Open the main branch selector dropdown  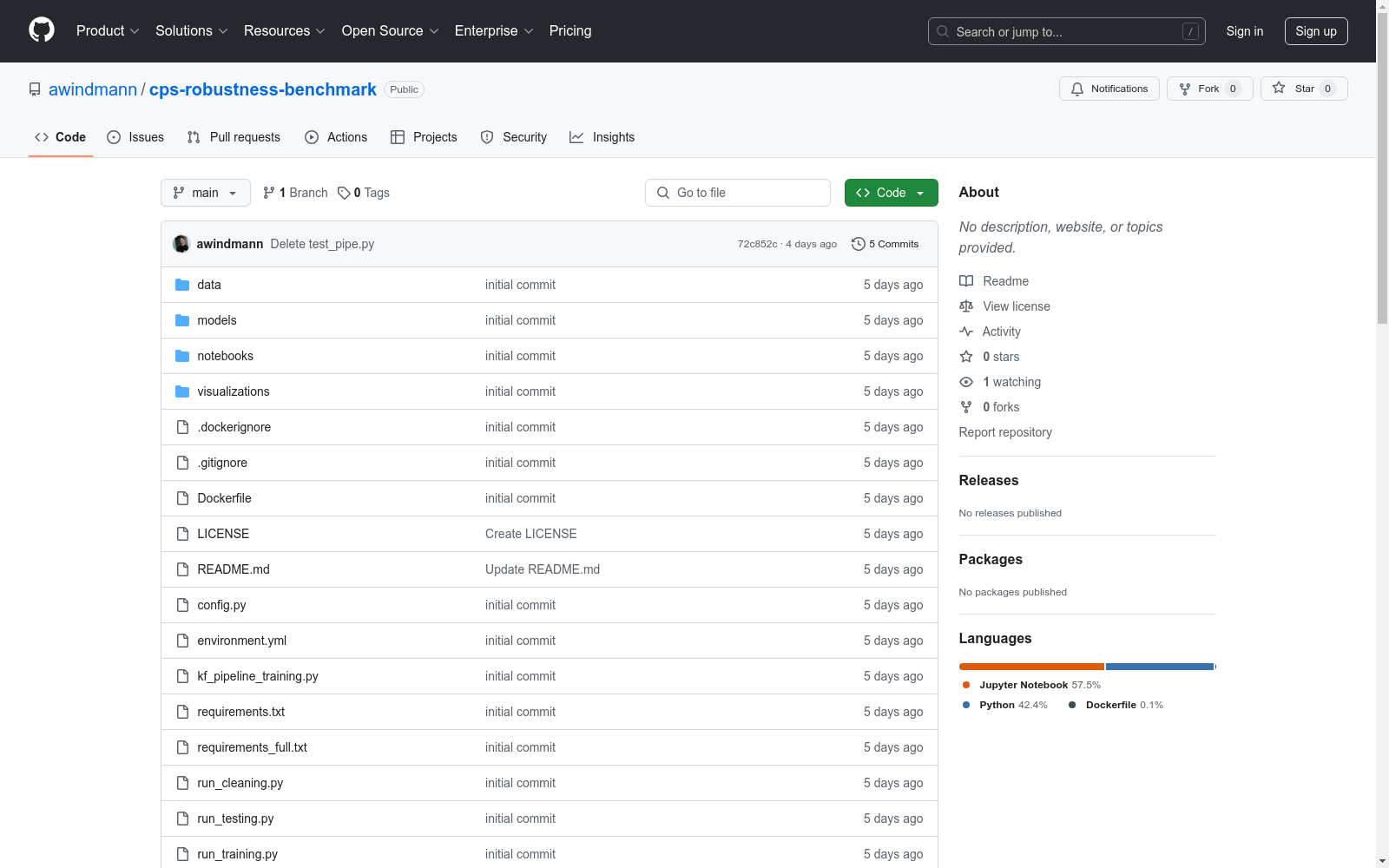206,193
